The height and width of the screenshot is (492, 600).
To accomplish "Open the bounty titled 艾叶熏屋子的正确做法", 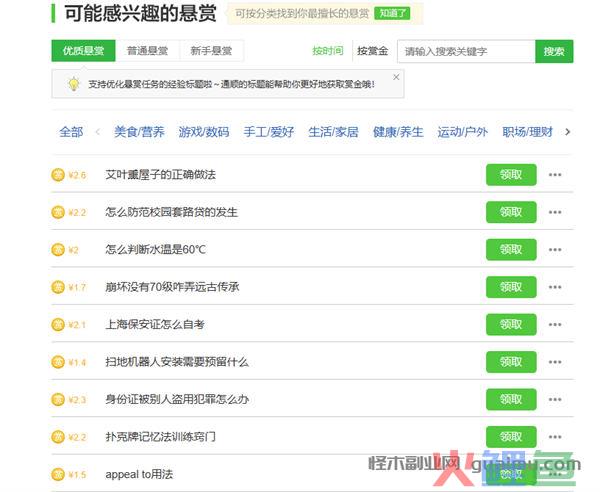I will (161, 175).
